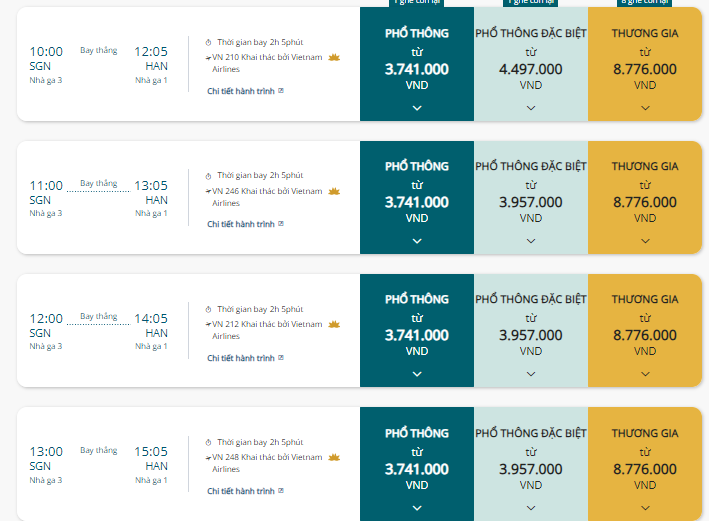
Task: Click the clock icon on the 10:00 flight
Action: point(208,43)
